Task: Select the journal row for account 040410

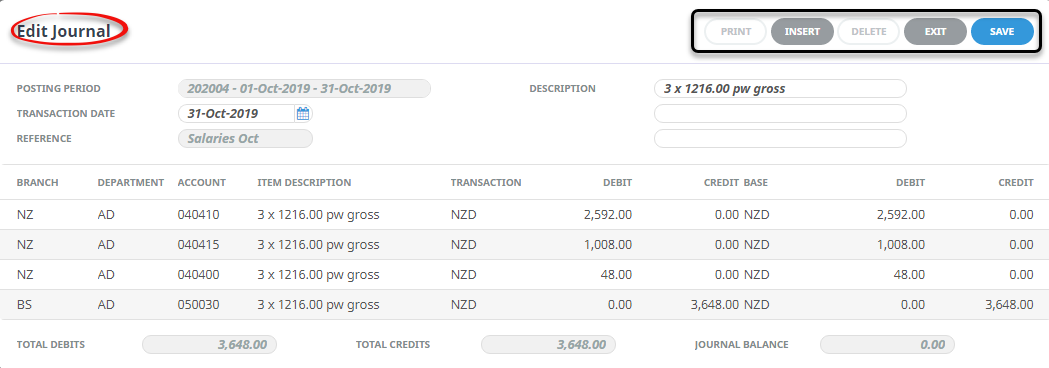Action: [x=524, y=215]
